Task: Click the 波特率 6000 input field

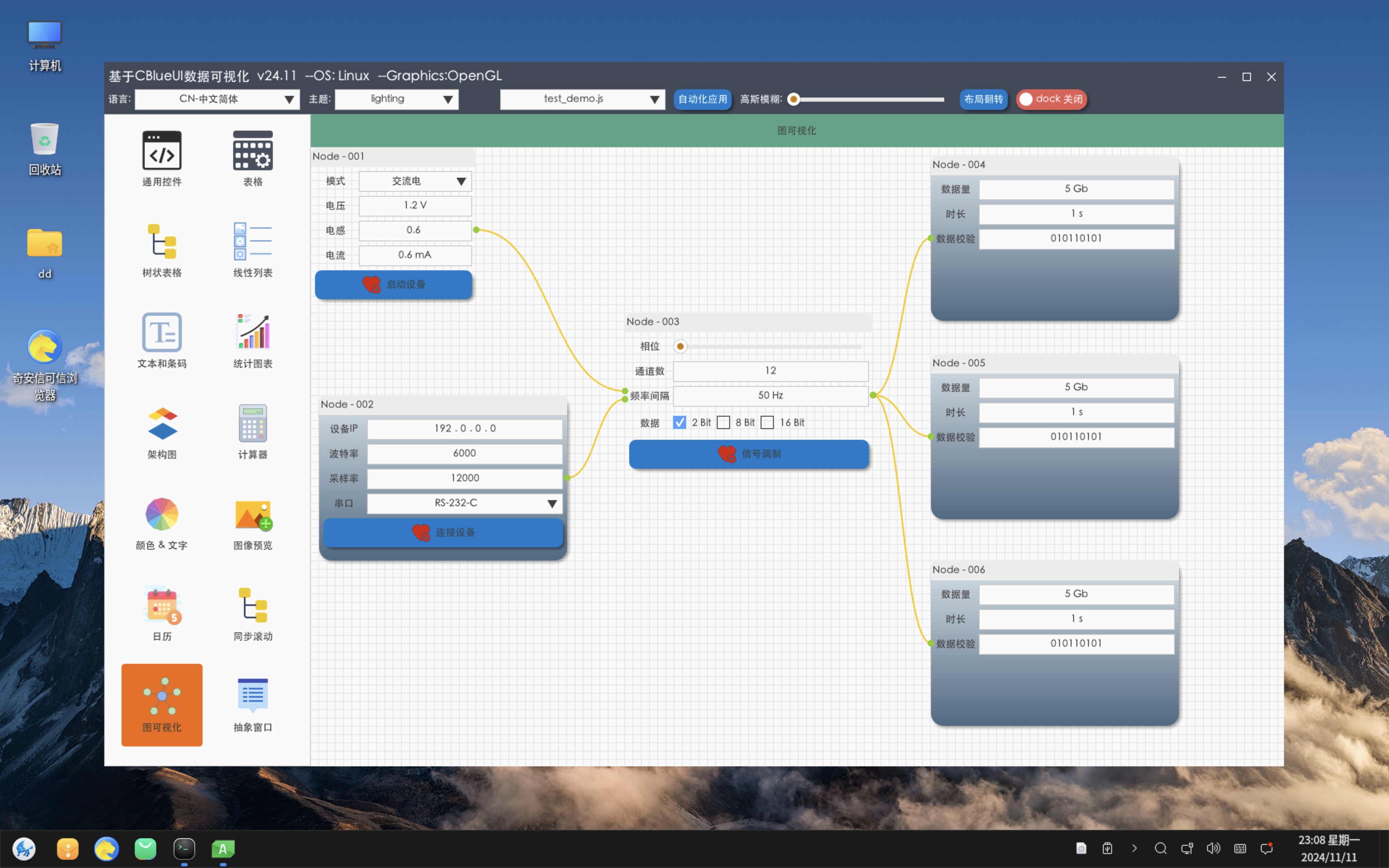Action: (464, 453)
